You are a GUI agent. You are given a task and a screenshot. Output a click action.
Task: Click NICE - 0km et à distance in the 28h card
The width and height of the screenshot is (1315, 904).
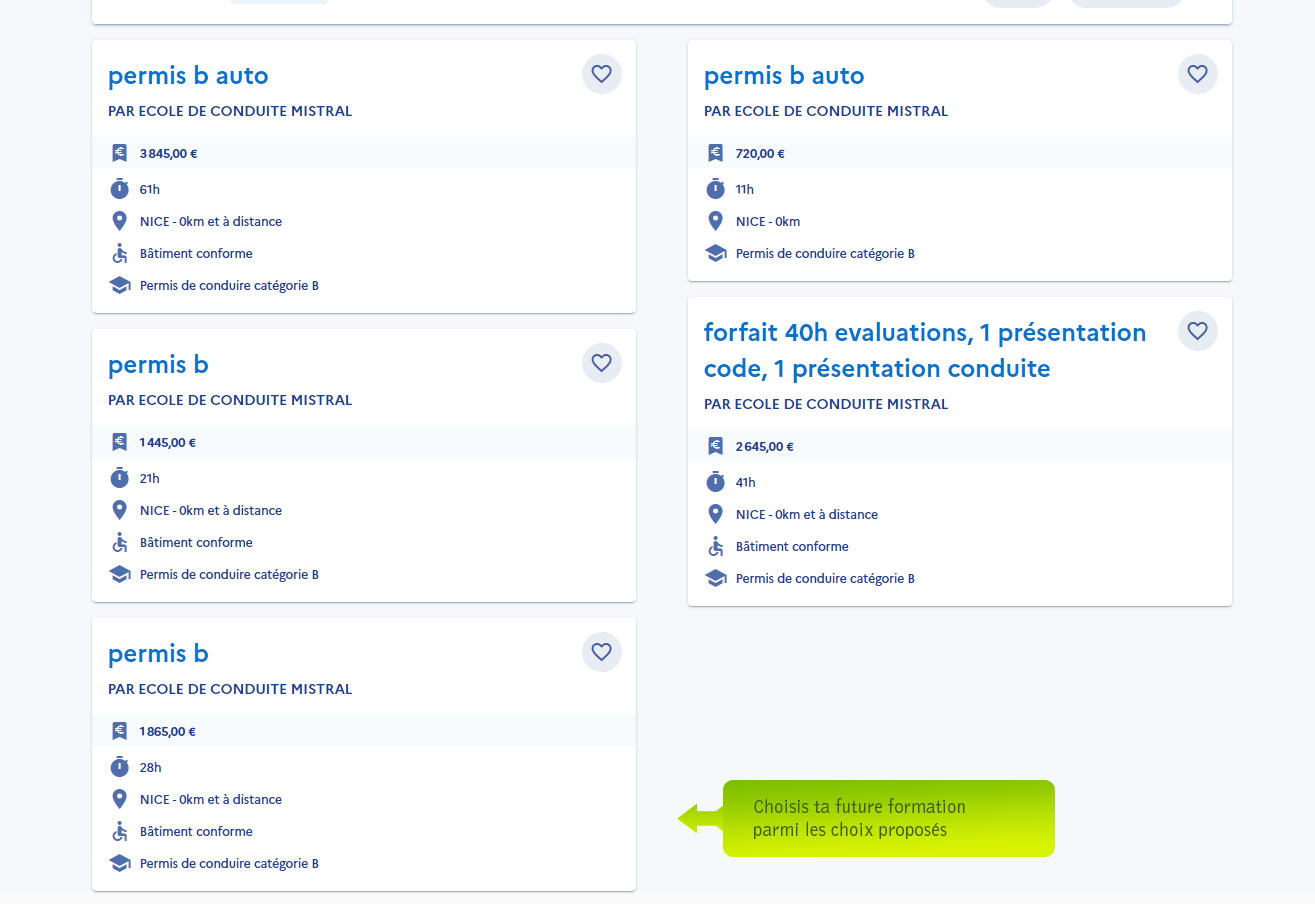tap(211, 800)
